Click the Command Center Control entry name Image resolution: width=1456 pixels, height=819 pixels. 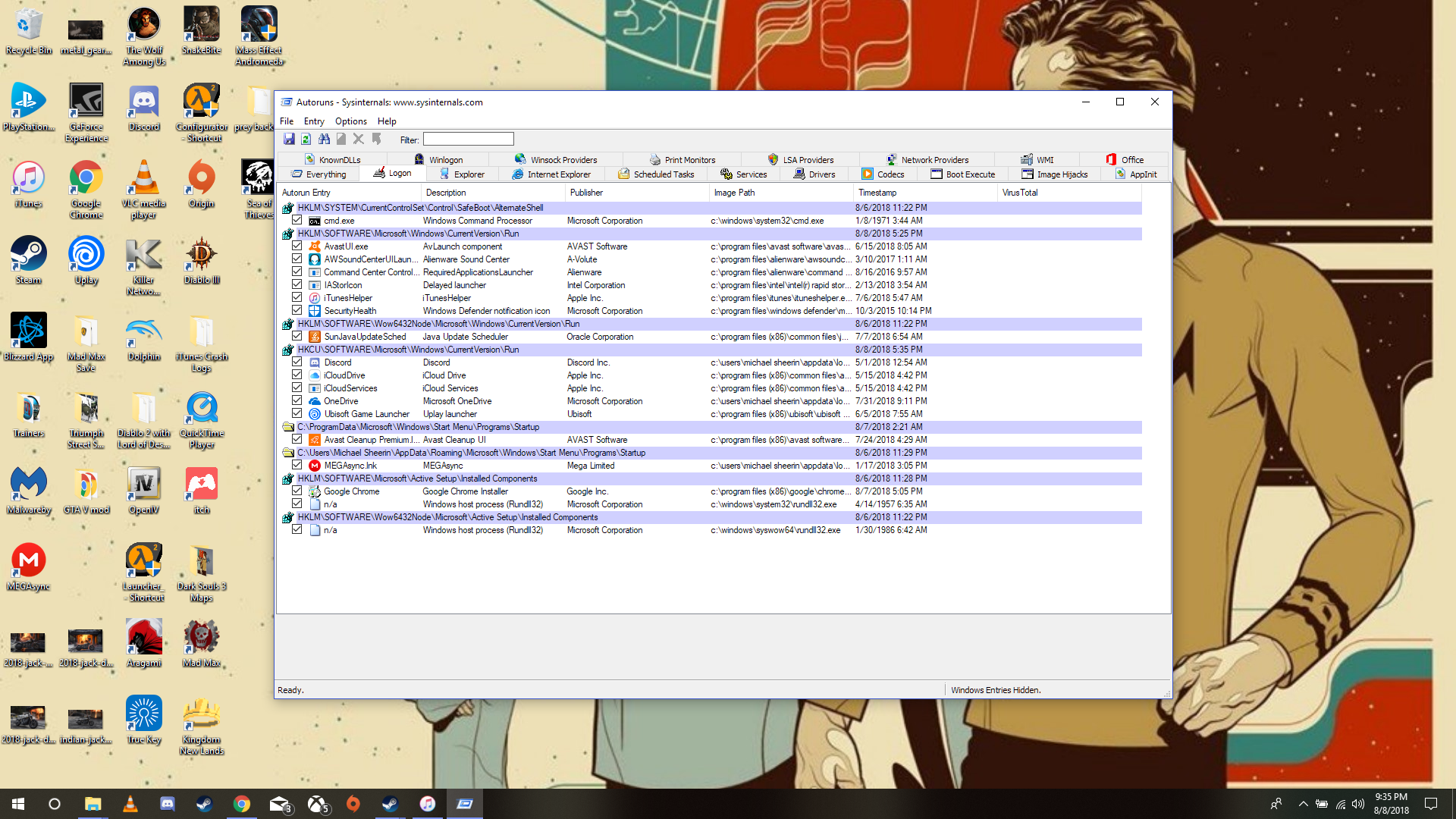click(x=371, y=272)
